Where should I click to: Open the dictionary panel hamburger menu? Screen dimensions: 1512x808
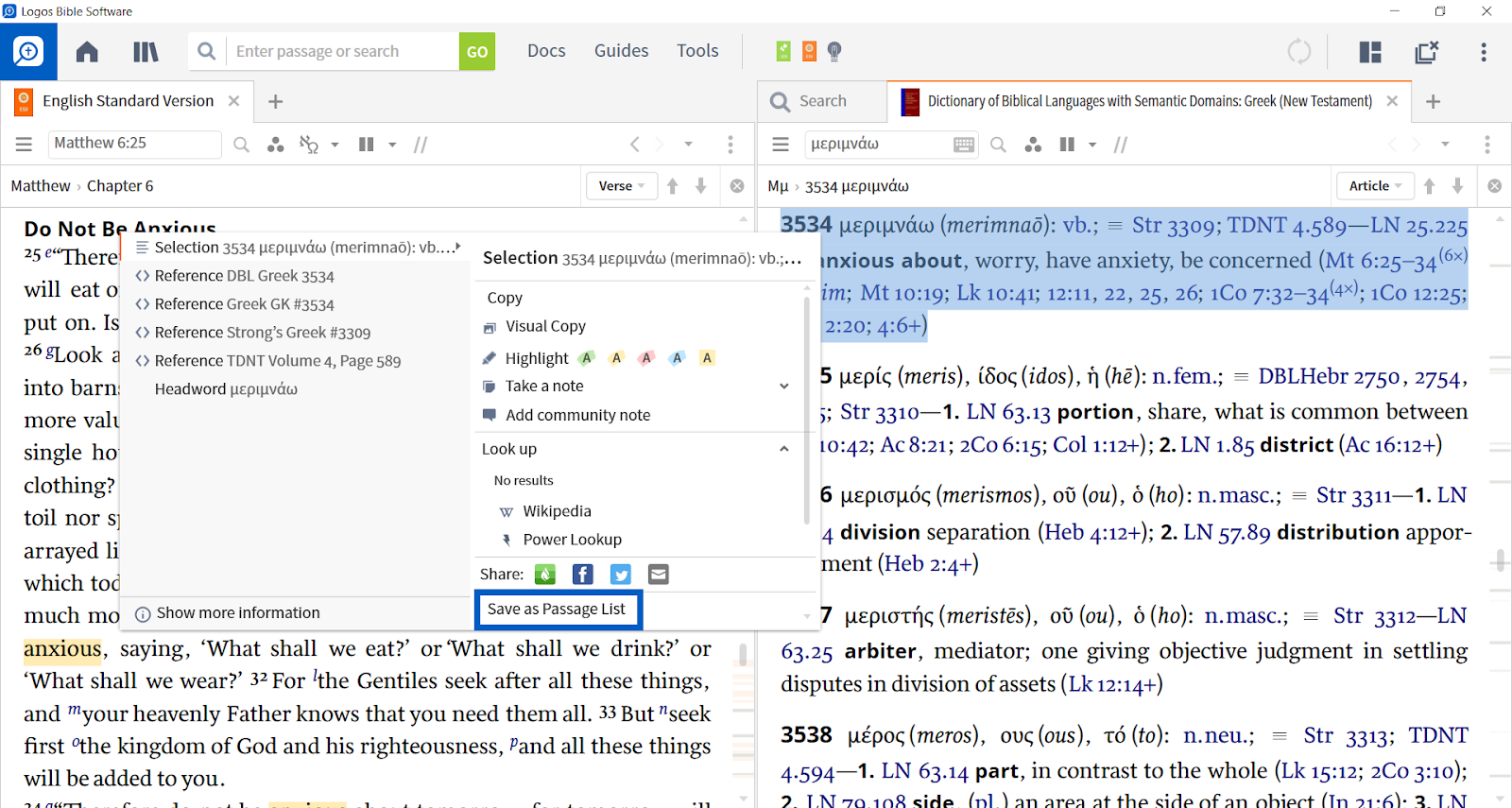click(781, 145)
